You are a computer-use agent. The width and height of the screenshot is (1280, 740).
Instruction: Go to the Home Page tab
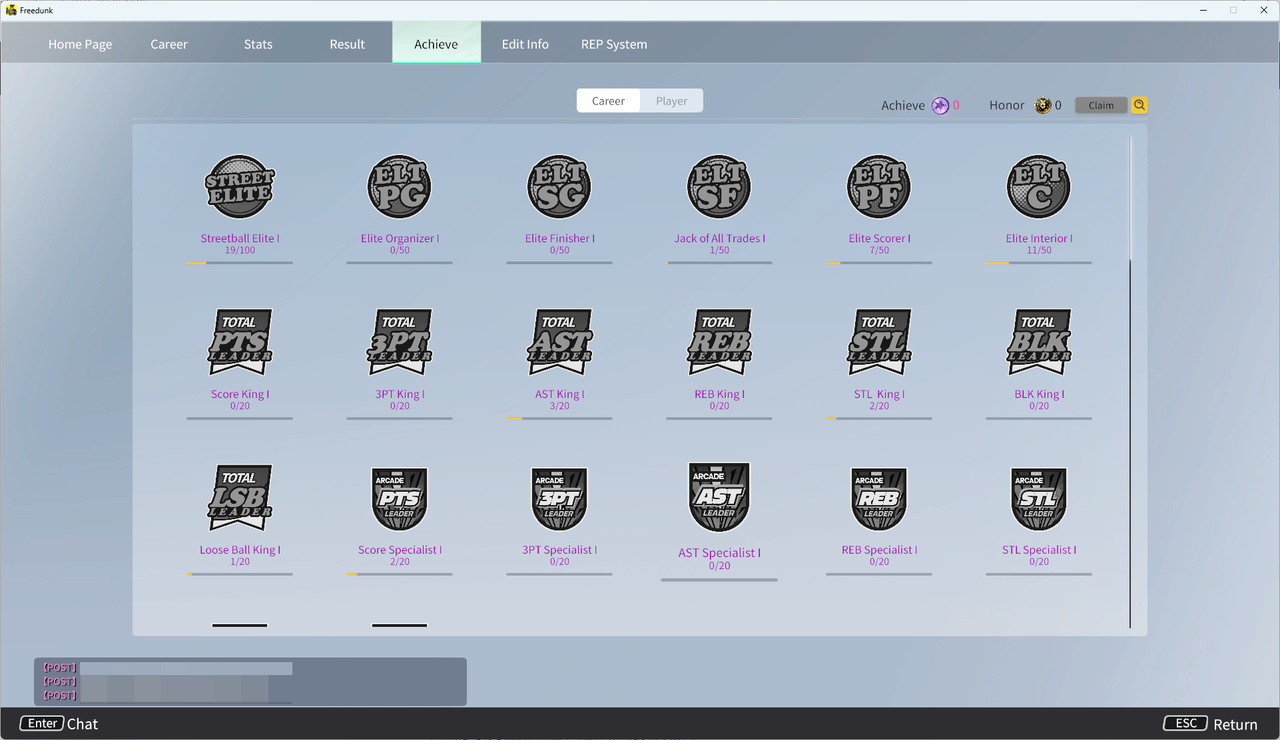point(80,44)
